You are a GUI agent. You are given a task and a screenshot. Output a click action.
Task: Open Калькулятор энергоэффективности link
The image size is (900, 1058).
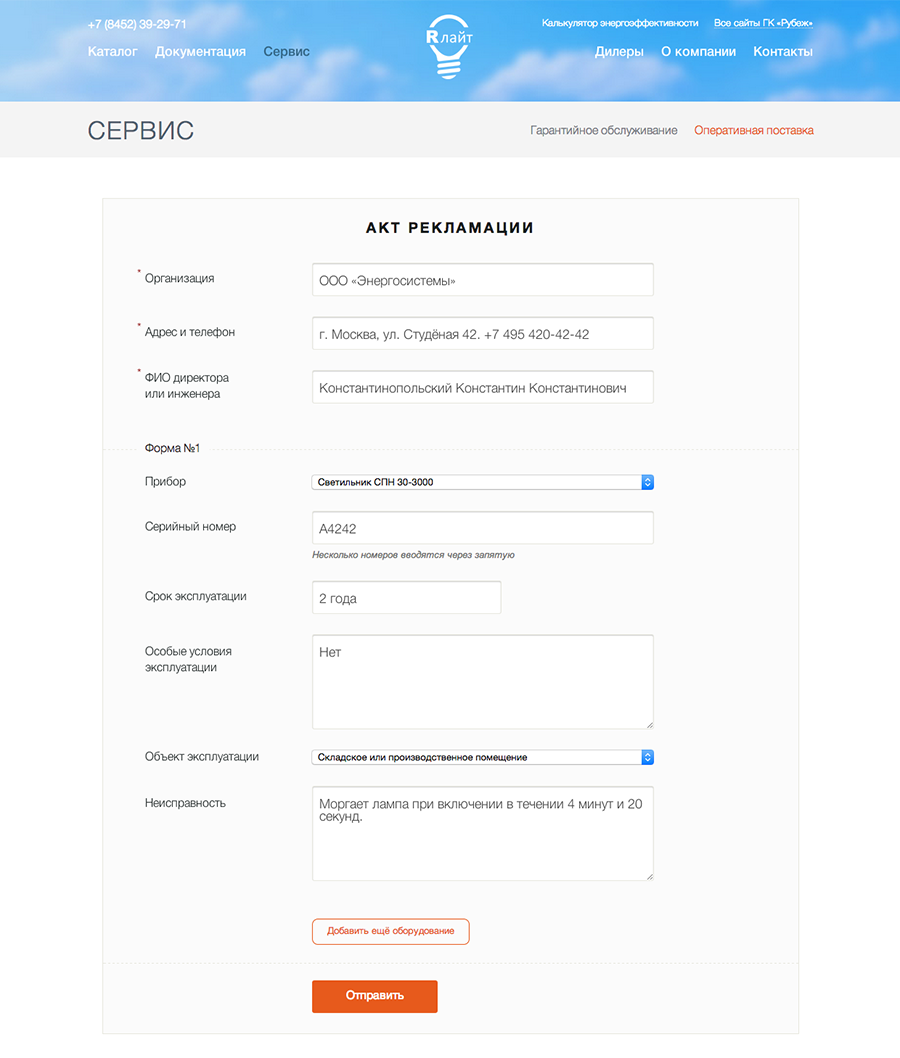(x=620, y=23)
